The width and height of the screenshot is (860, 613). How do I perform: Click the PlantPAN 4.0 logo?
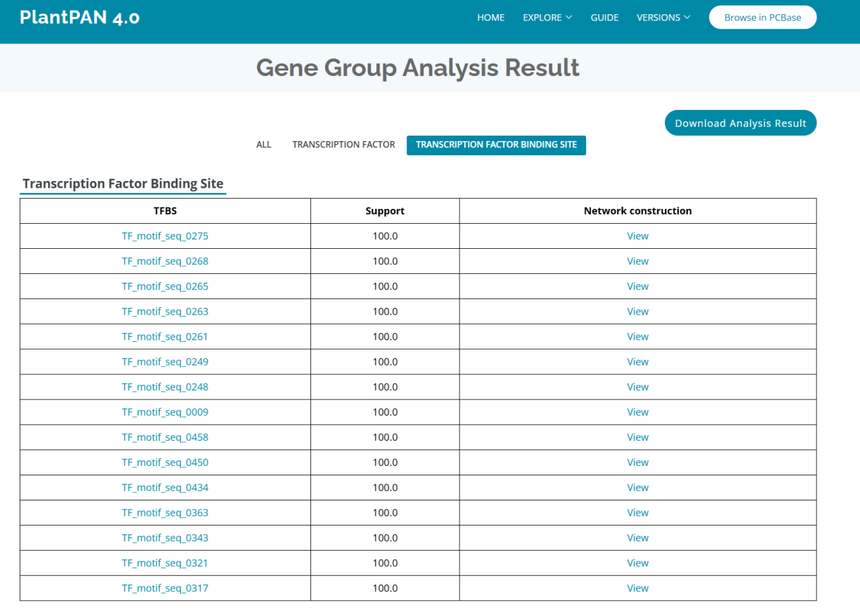80,18
